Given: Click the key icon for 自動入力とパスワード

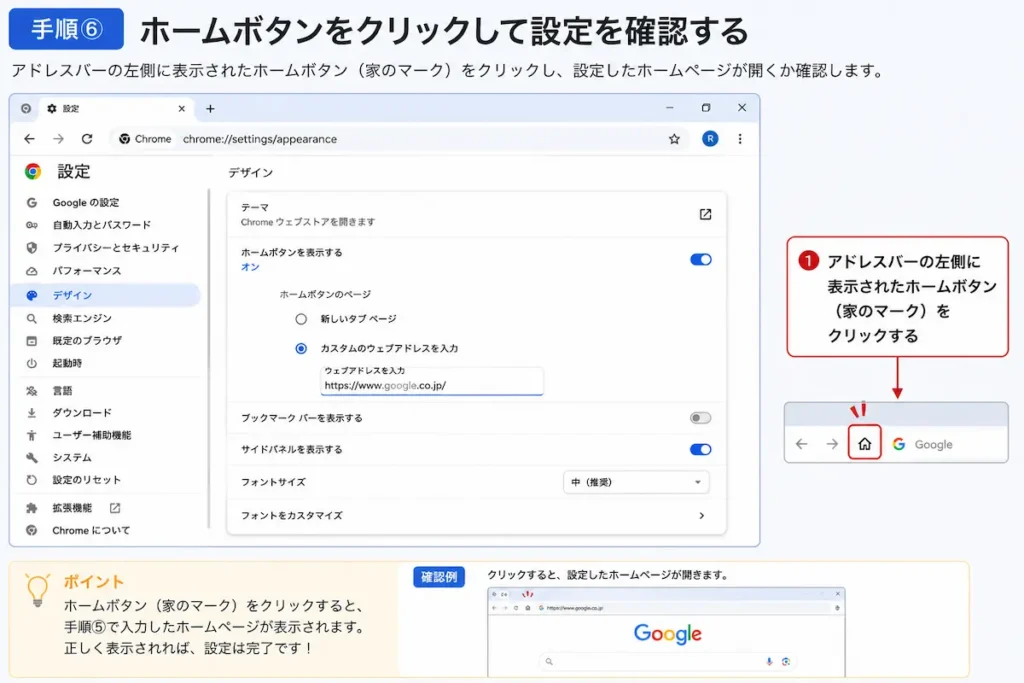Looking at the screenshot, I should pos(31,225).
